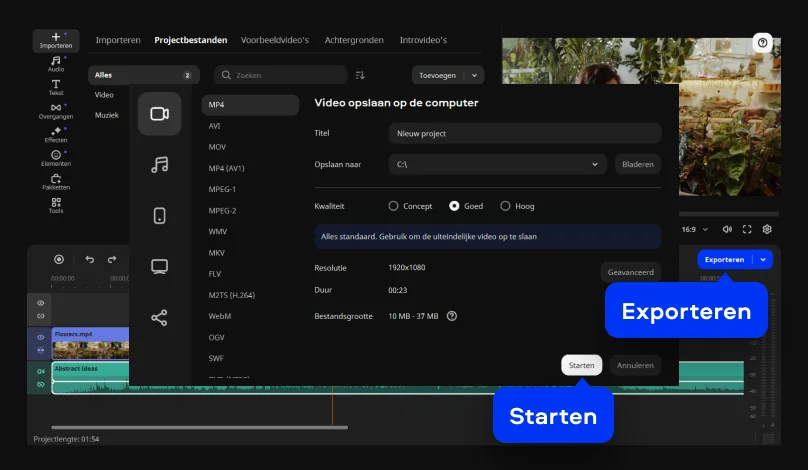Switch to the Achtergronden tab
Screen dimensions: 808x470
pyautogui.click(x=354, y=40)
